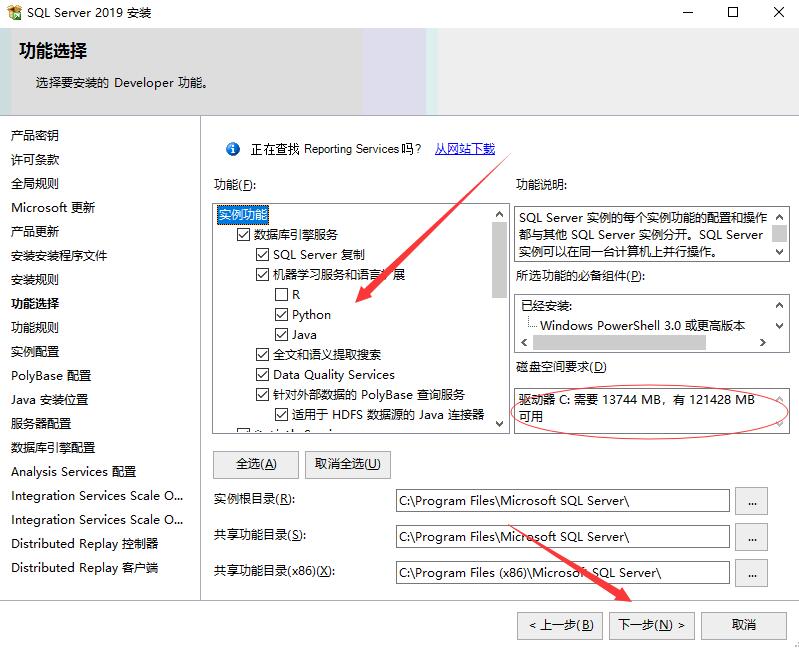The image size is (799, 648).
Task: Select Microsoft 更新 step in sidebar
Action: coord(53,207)
